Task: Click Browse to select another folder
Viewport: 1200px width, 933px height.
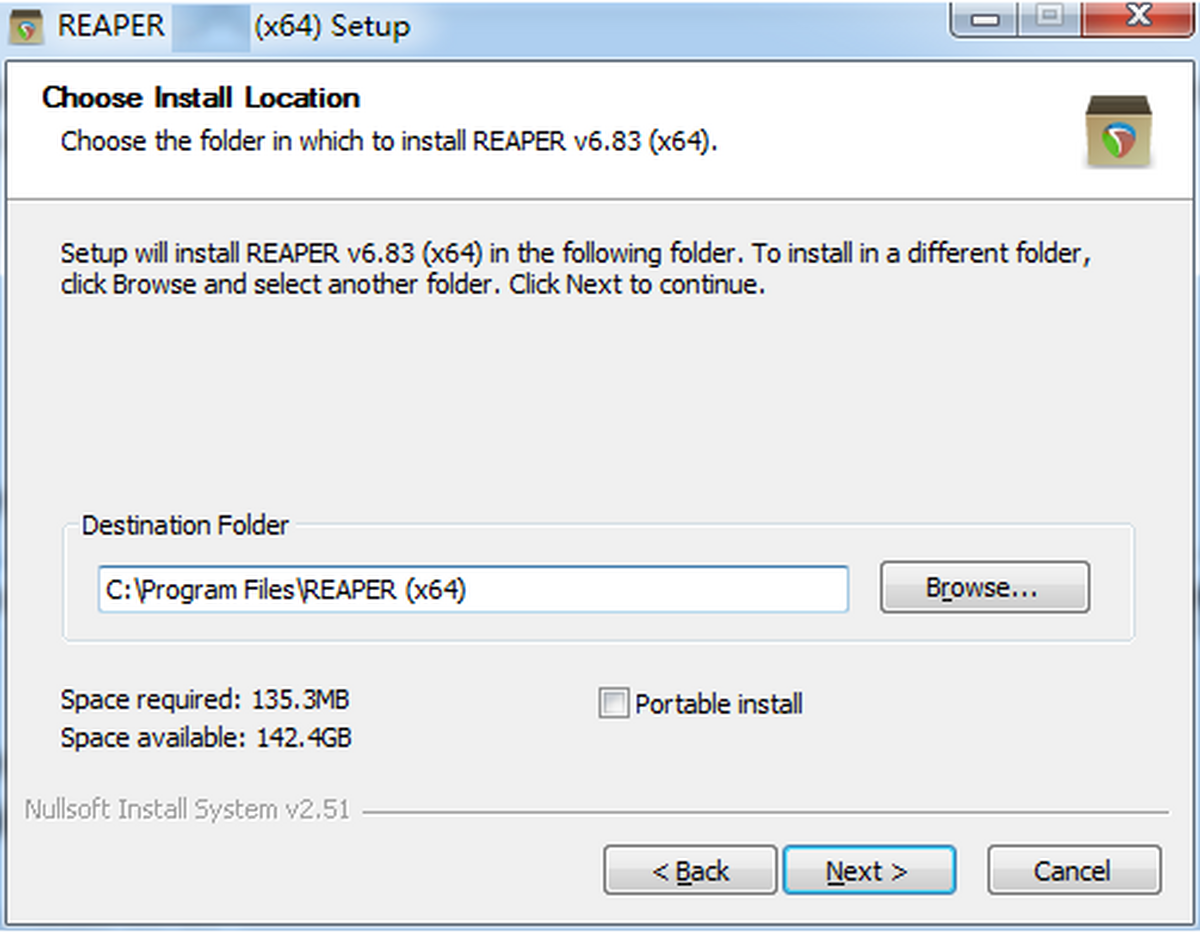Action: pyautogui.click(x=983, y=588)
